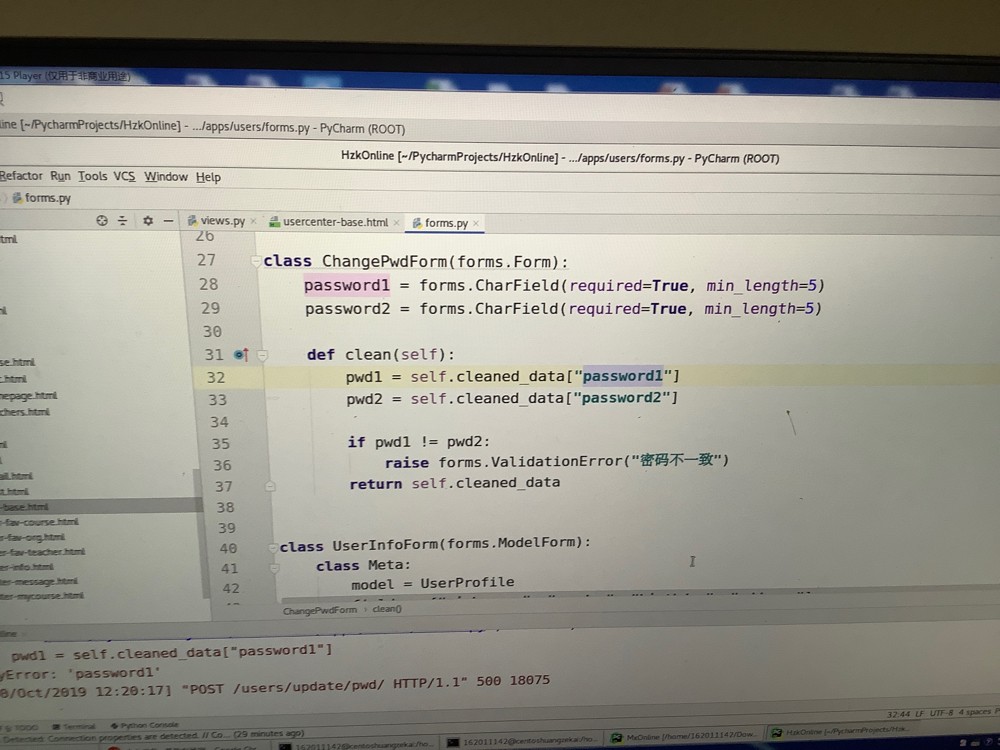Collapse the clean method fold marker on line 31
The height and width of the screenshot is (750, 1000).
click(263, 355)
